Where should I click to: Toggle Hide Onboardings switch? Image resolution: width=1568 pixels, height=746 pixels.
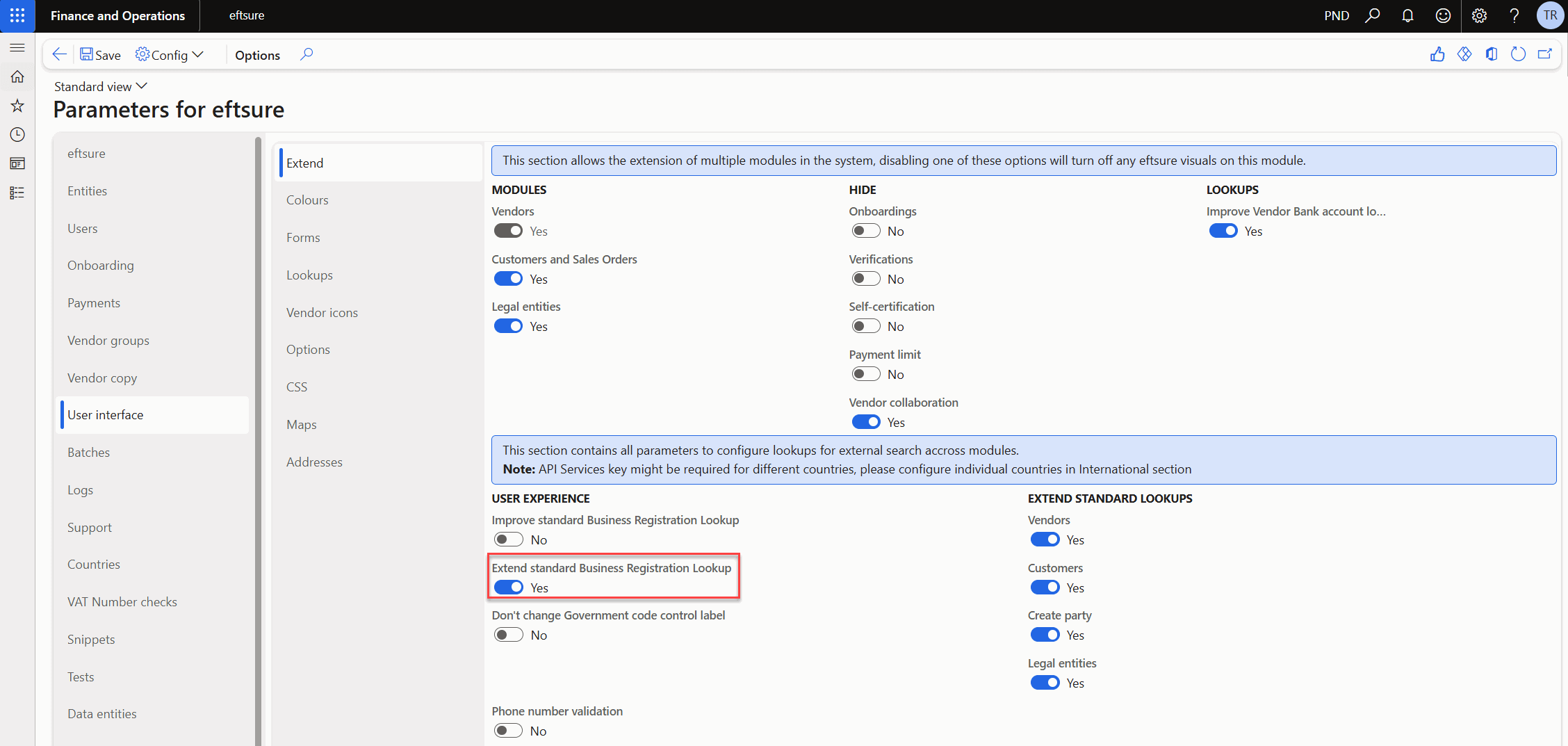click(x=866, y=231)
